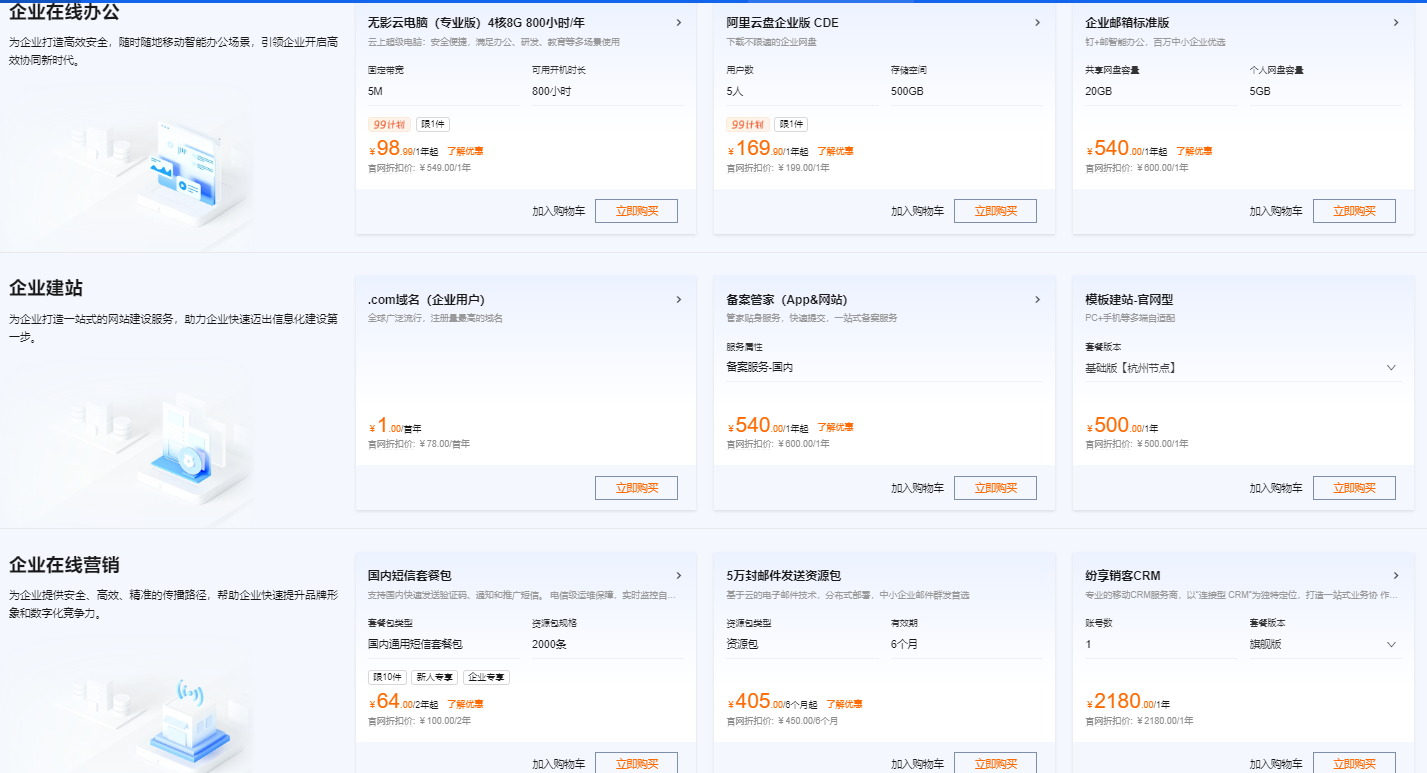Image resolution: width=1427 pixels, height=773 pixels.
Task: Buy 无影云电脑 now via 立即购买
Action: pos(636,211)
